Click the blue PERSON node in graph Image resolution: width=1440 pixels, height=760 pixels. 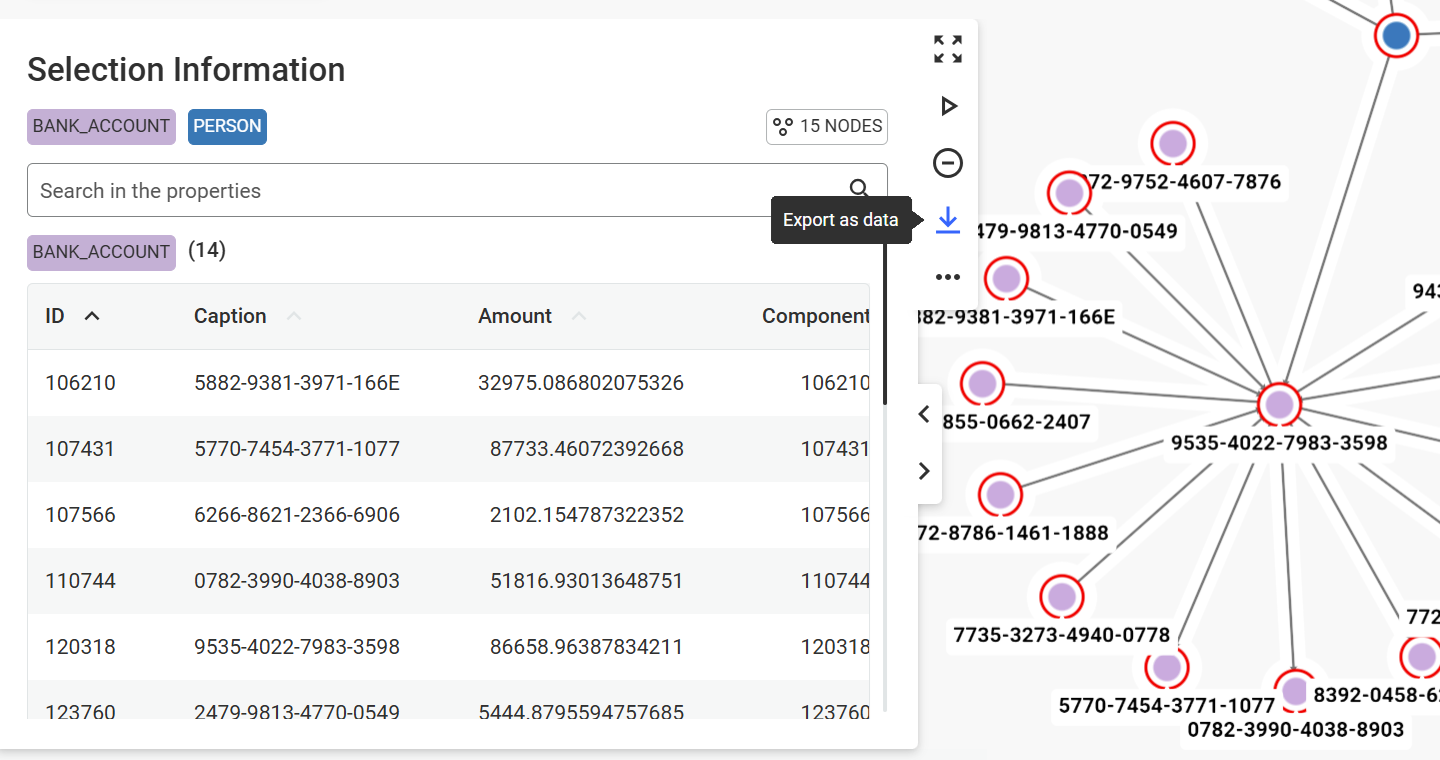click(1396, 36)
